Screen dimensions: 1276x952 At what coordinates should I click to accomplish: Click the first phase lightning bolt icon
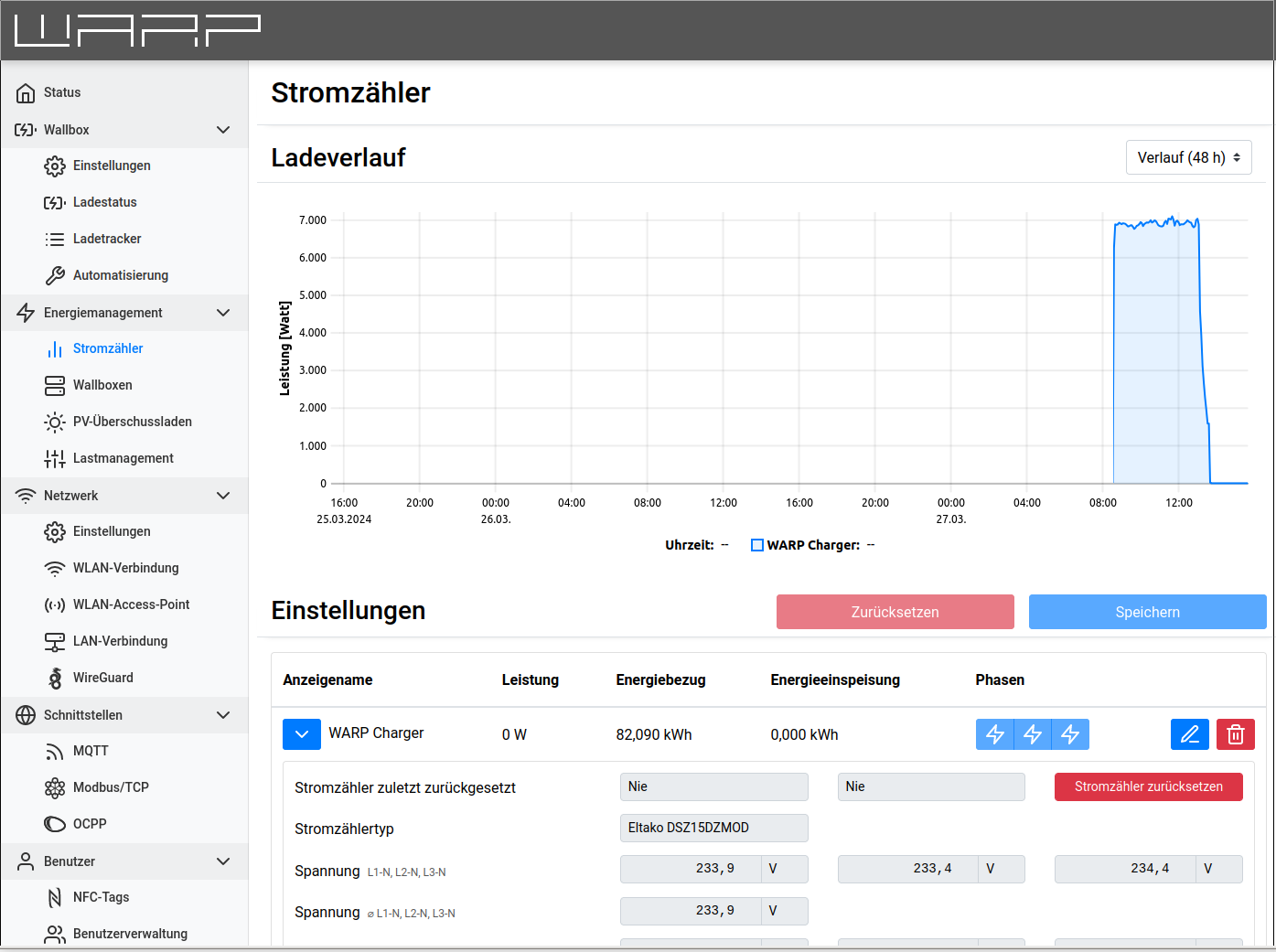pyautogui.click(x=995, y=734)
